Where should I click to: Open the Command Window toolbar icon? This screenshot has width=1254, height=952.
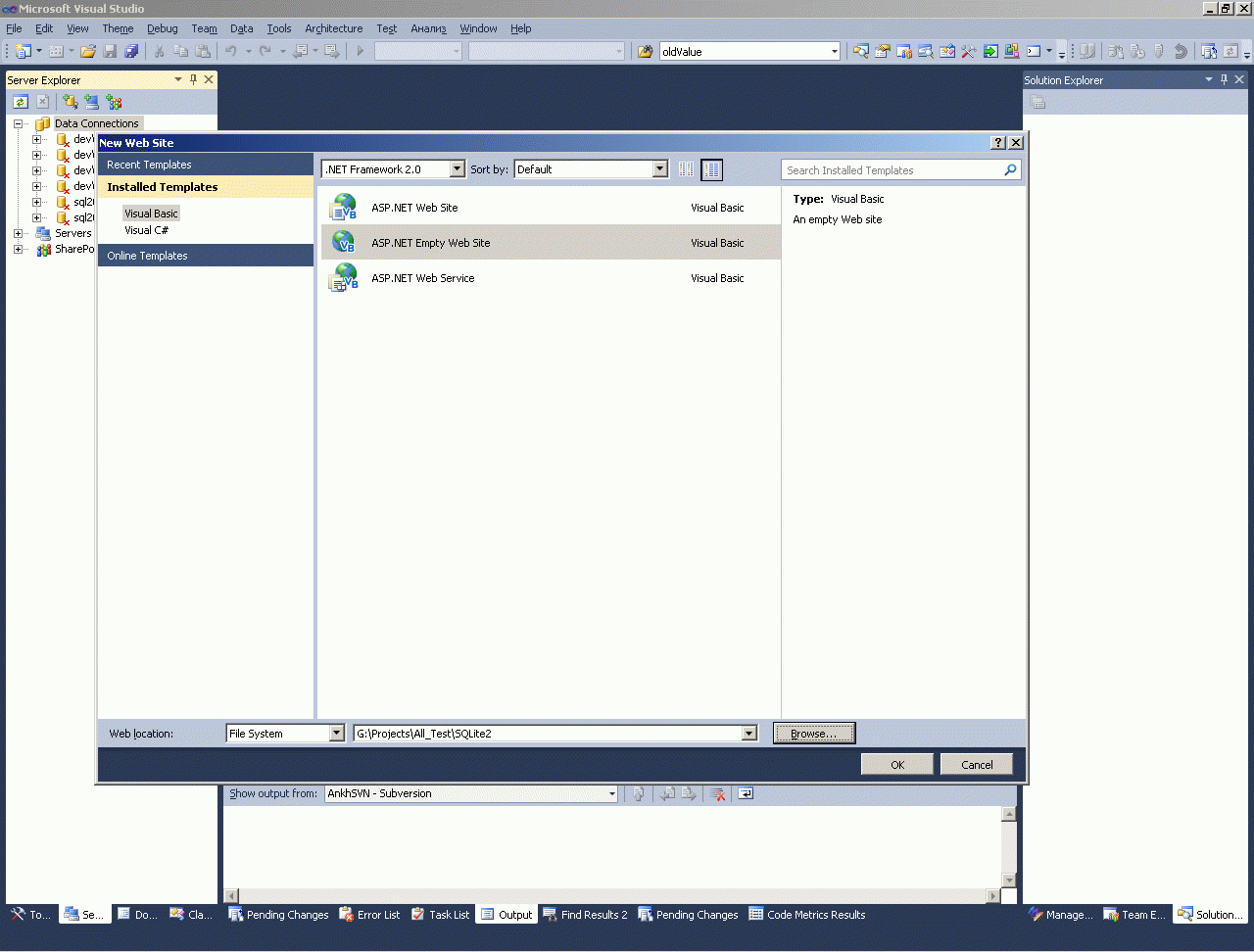point(1034,51)
